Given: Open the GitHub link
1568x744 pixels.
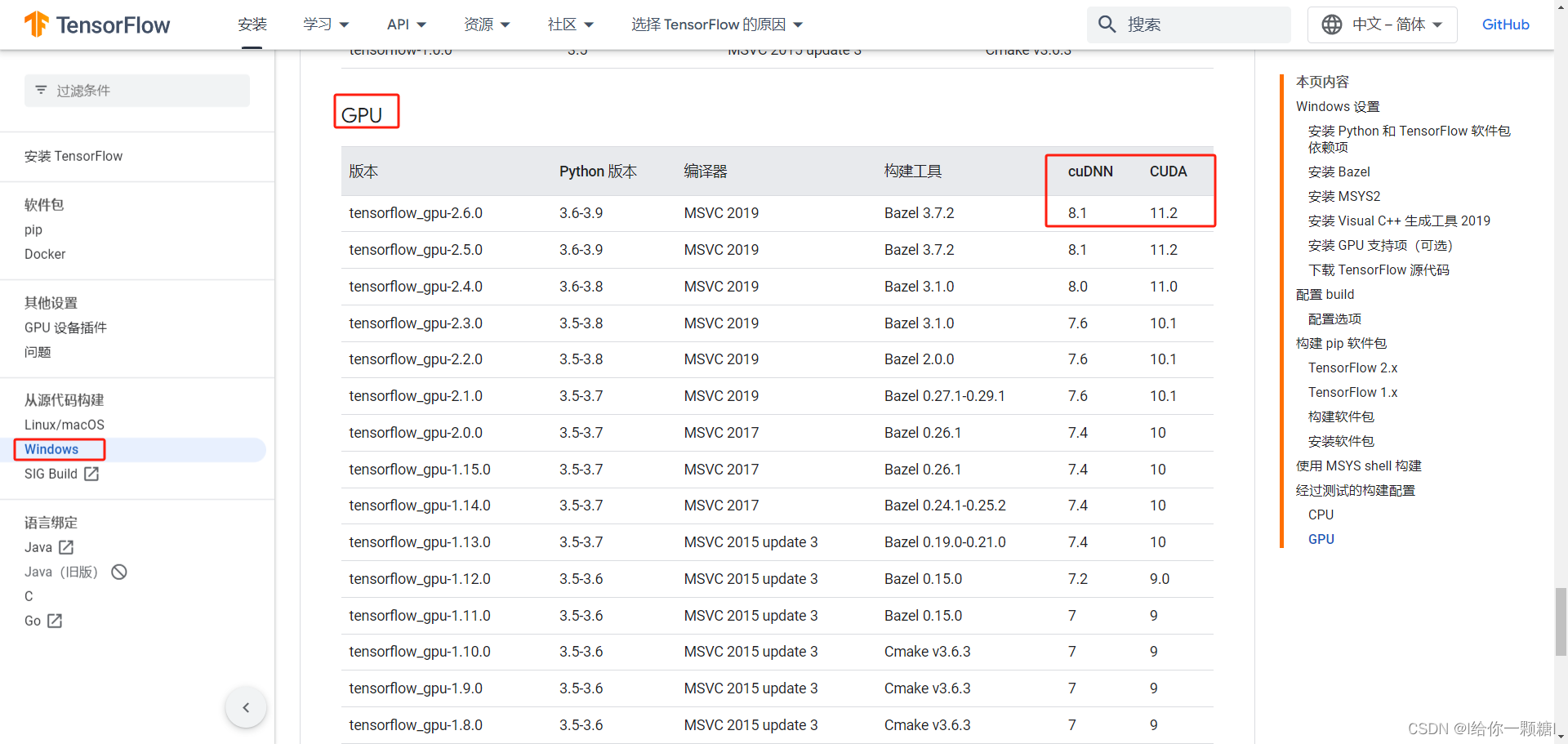Looking at the screenshot, I should [1505, 25].
